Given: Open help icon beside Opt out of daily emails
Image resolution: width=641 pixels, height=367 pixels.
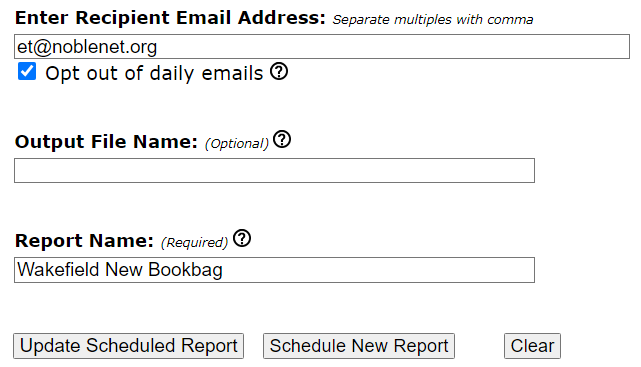Looking at the screenshot, I should tap(279, 72).
